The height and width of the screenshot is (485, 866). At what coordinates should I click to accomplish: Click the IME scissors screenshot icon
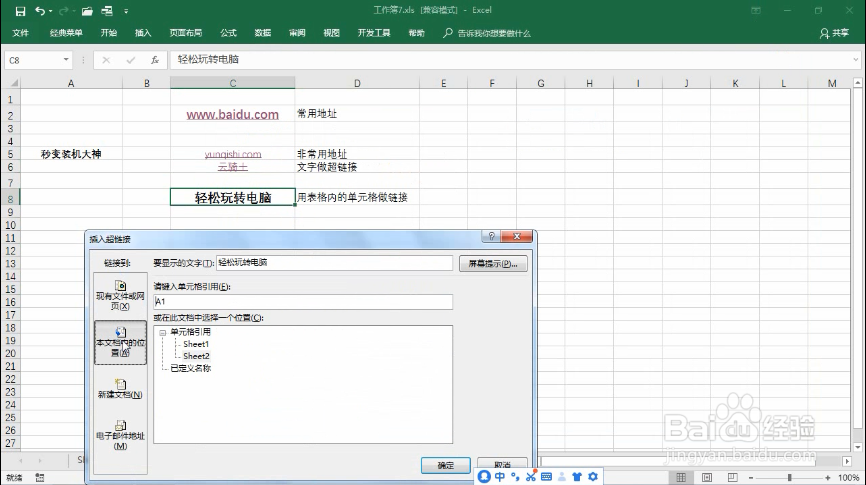(x=531, y=477)
